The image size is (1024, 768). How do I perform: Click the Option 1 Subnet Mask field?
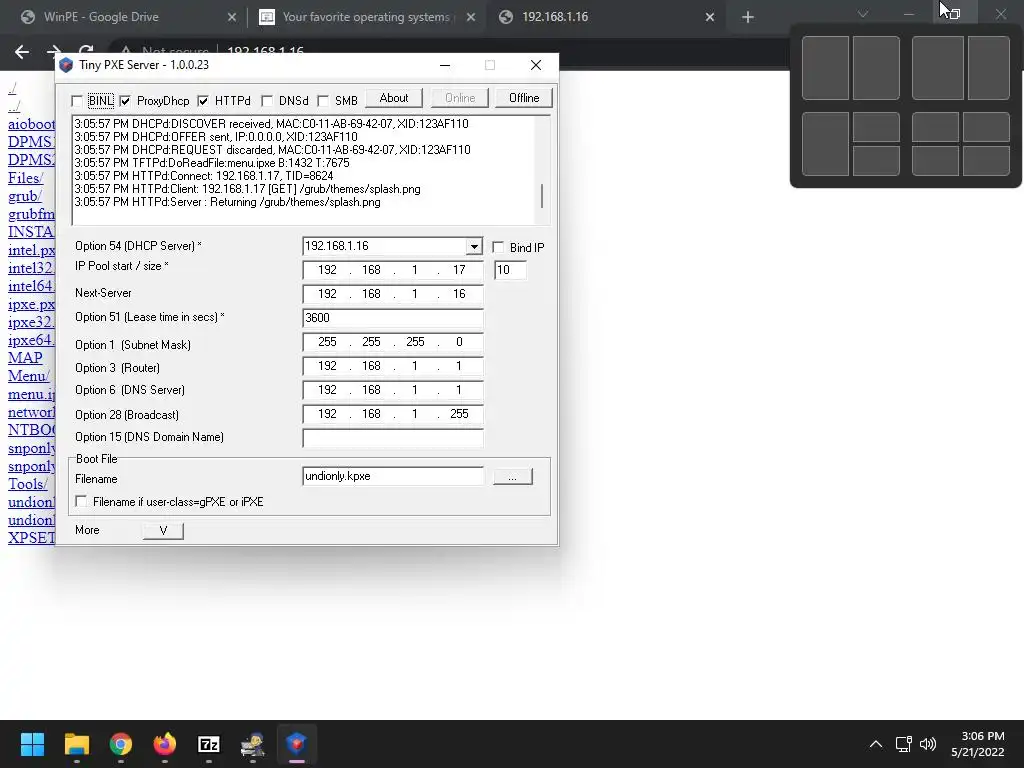(x=392, y=342)
